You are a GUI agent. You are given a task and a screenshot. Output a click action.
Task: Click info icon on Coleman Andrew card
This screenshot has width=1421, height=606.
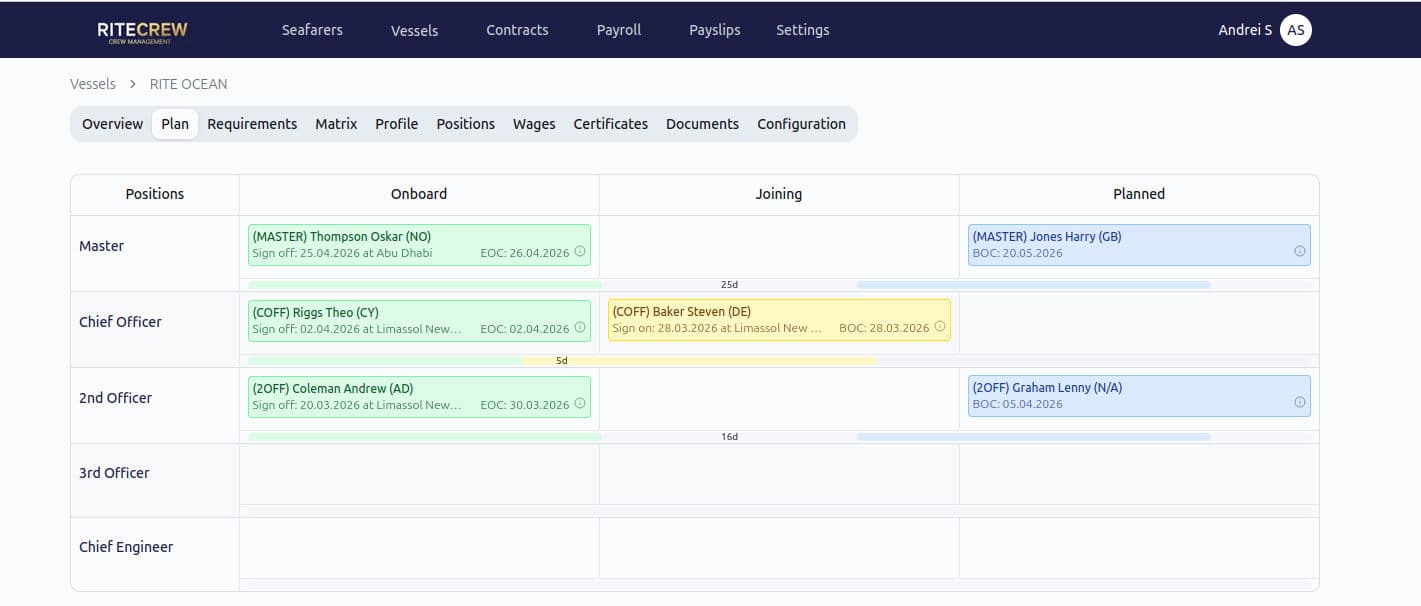pos(580,404)
